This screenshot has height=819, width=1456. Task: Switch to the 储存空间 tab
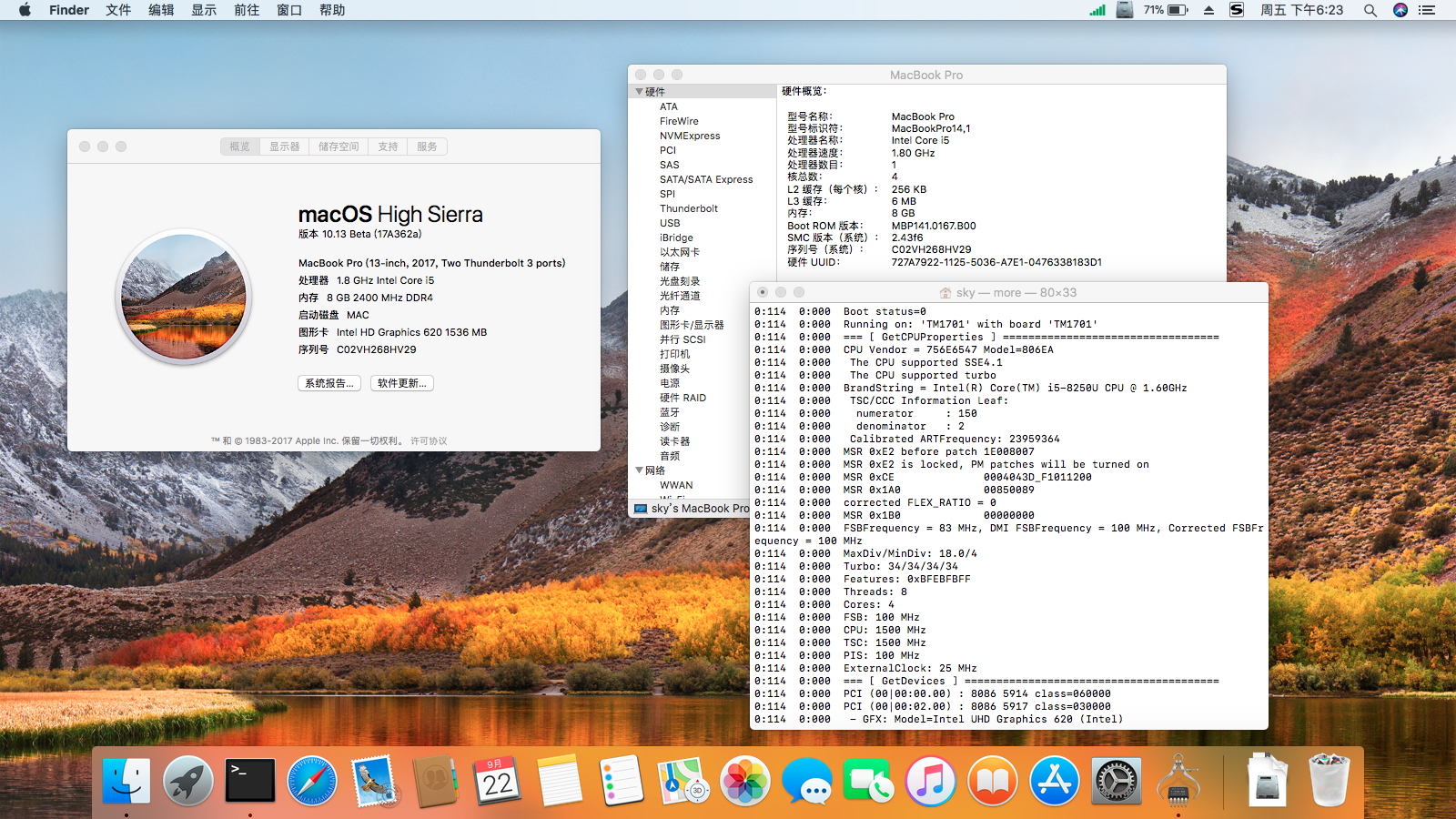(x=339, y=147)
